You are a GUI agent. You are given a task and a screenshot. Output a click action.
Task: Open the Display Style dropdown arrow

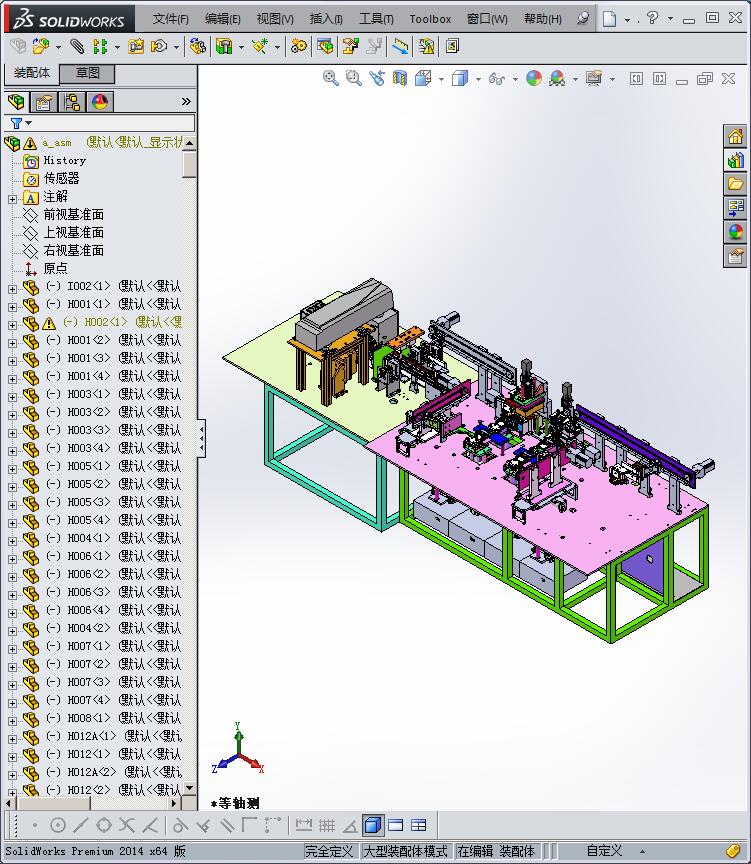(x=478, y=79)
